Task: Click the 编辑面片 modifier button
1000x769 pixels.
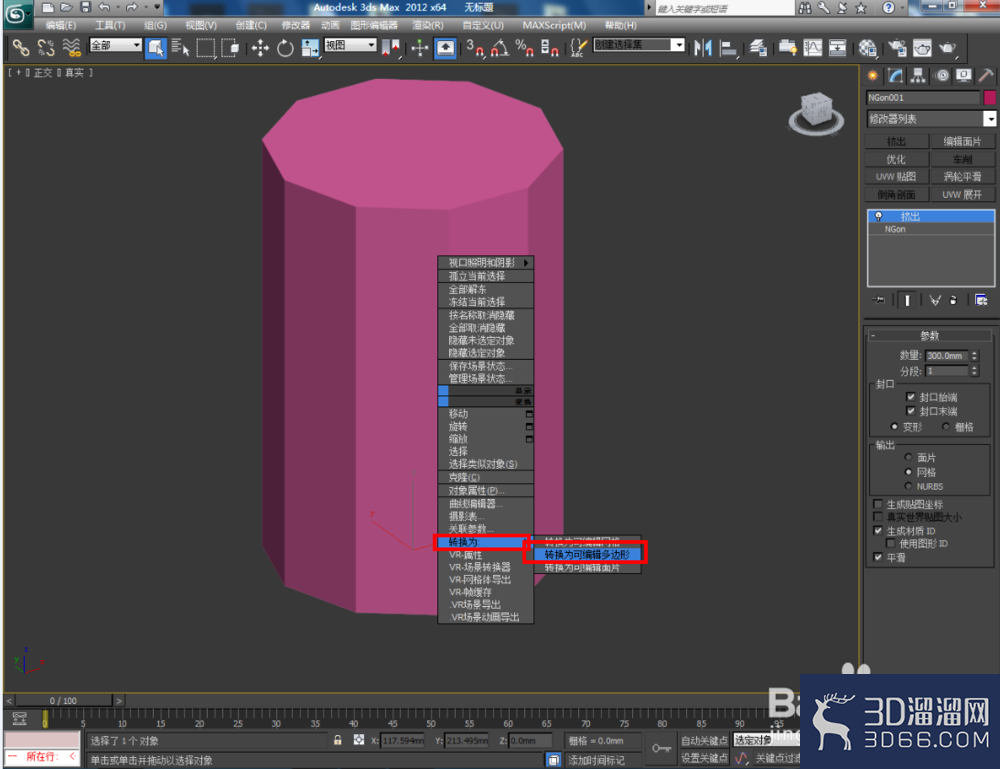Action: click(x=962, y=142)
